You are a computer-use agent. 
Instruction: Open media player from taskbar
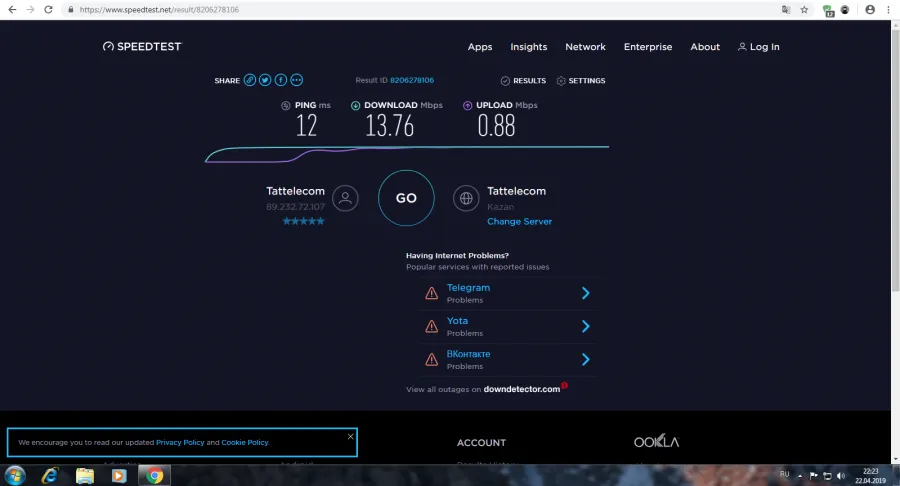coord(119,476)
